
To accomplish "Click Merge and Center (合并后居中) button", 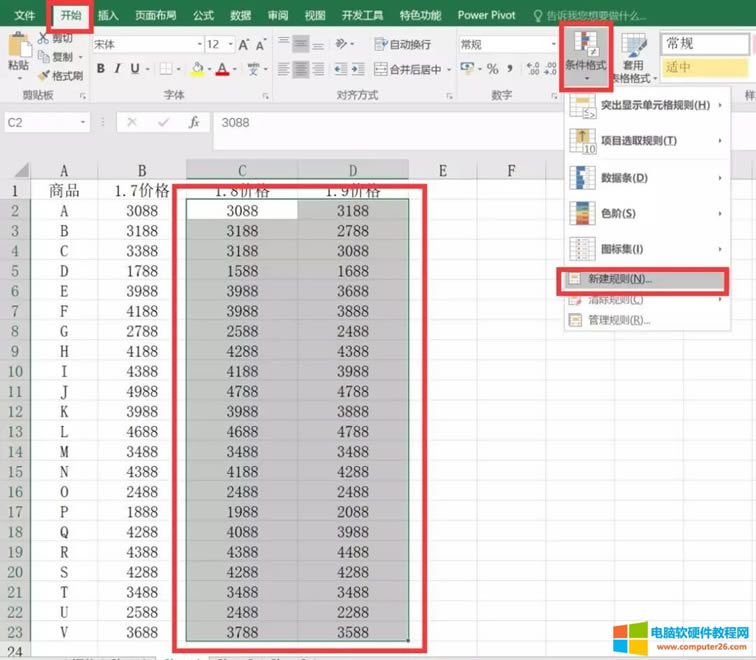I will [408, 69].
